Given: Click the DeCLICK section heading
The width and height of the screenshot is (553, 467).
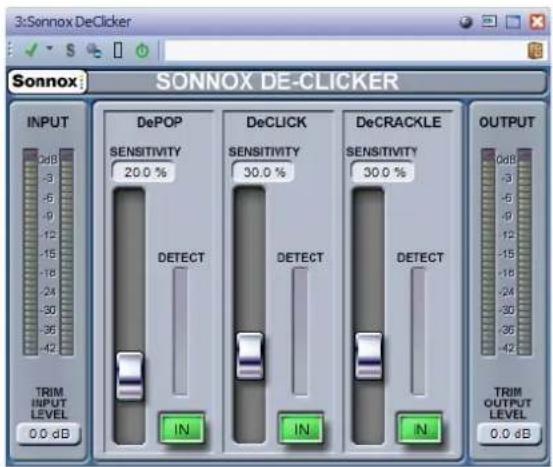Looking at the screenshot, I should click(276, 122).
